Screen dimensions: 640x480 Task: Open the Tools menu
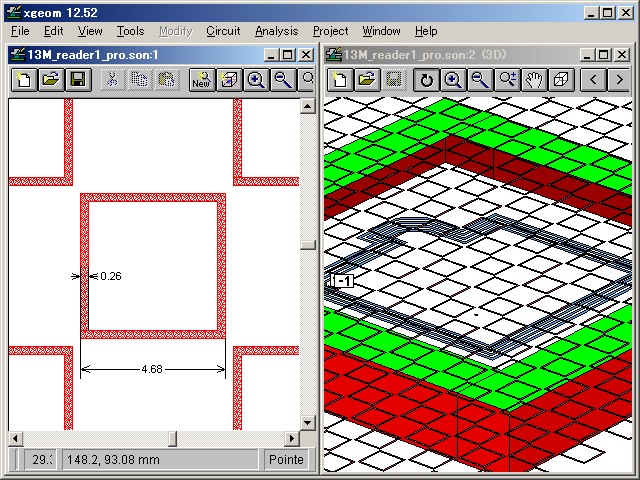pos(130,31)
